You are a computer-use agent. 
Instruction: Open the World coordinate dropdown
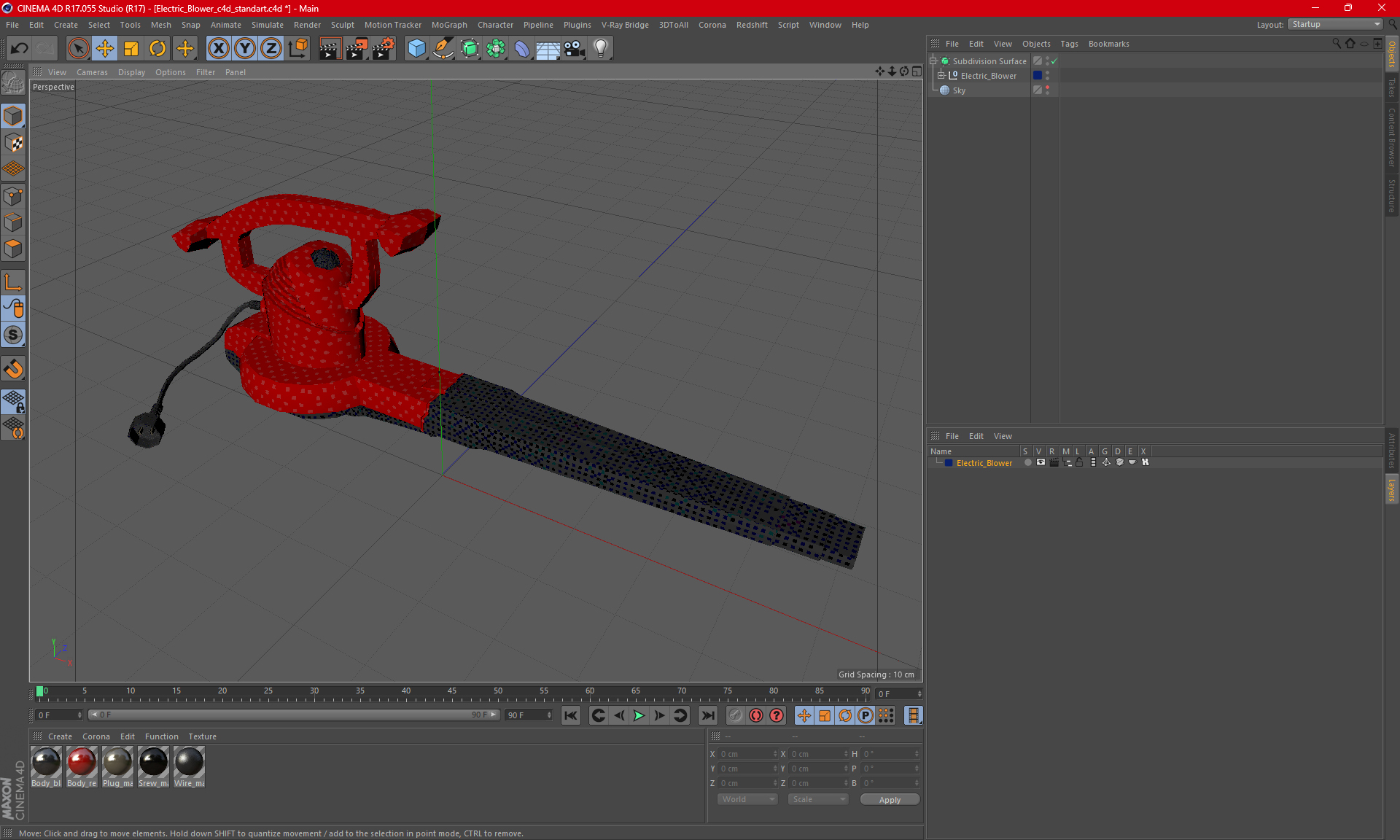coord(747,799)
